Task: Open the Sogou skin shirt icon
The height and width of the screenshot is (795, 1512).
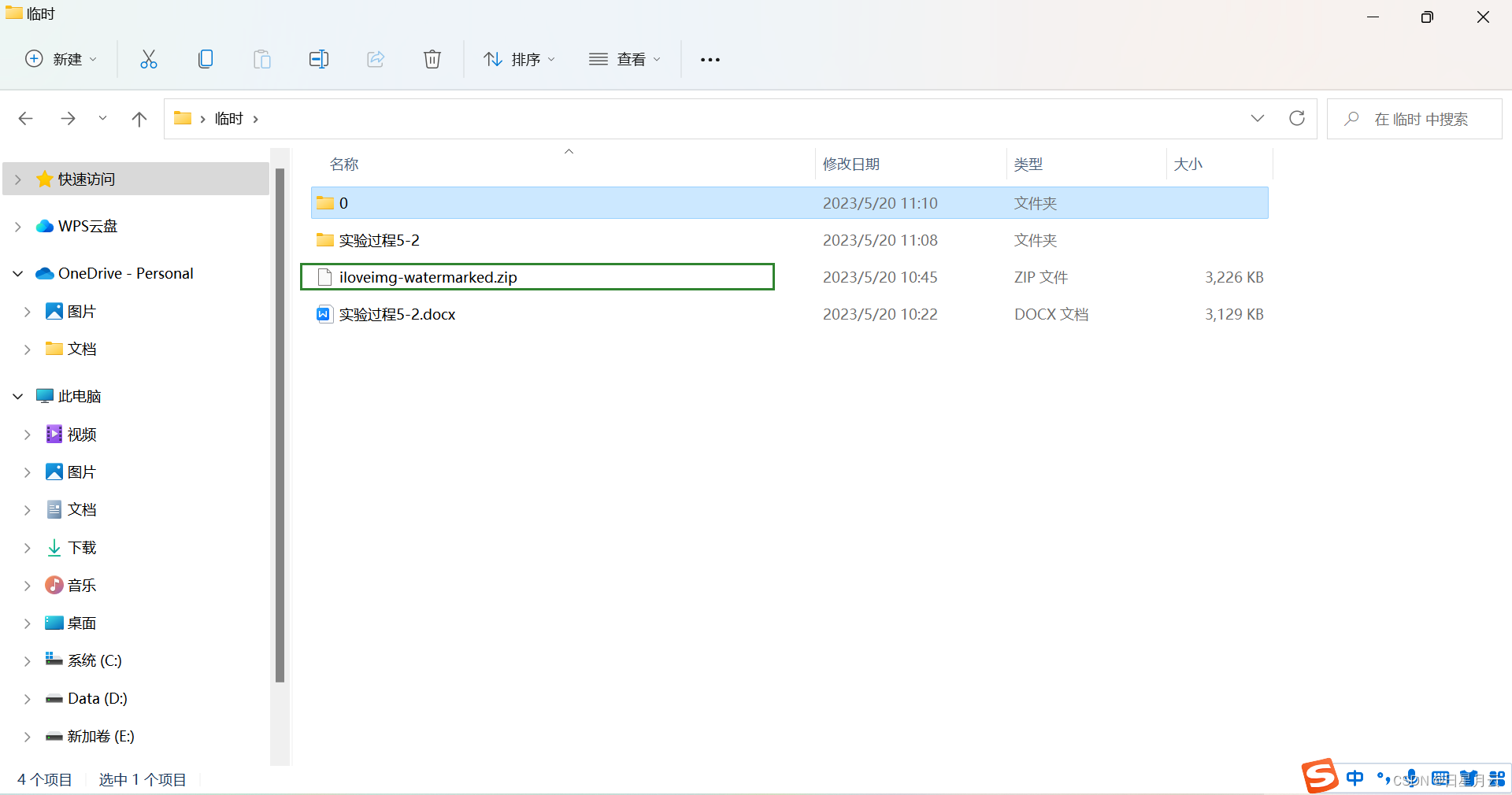Action: pos(1469,778)
